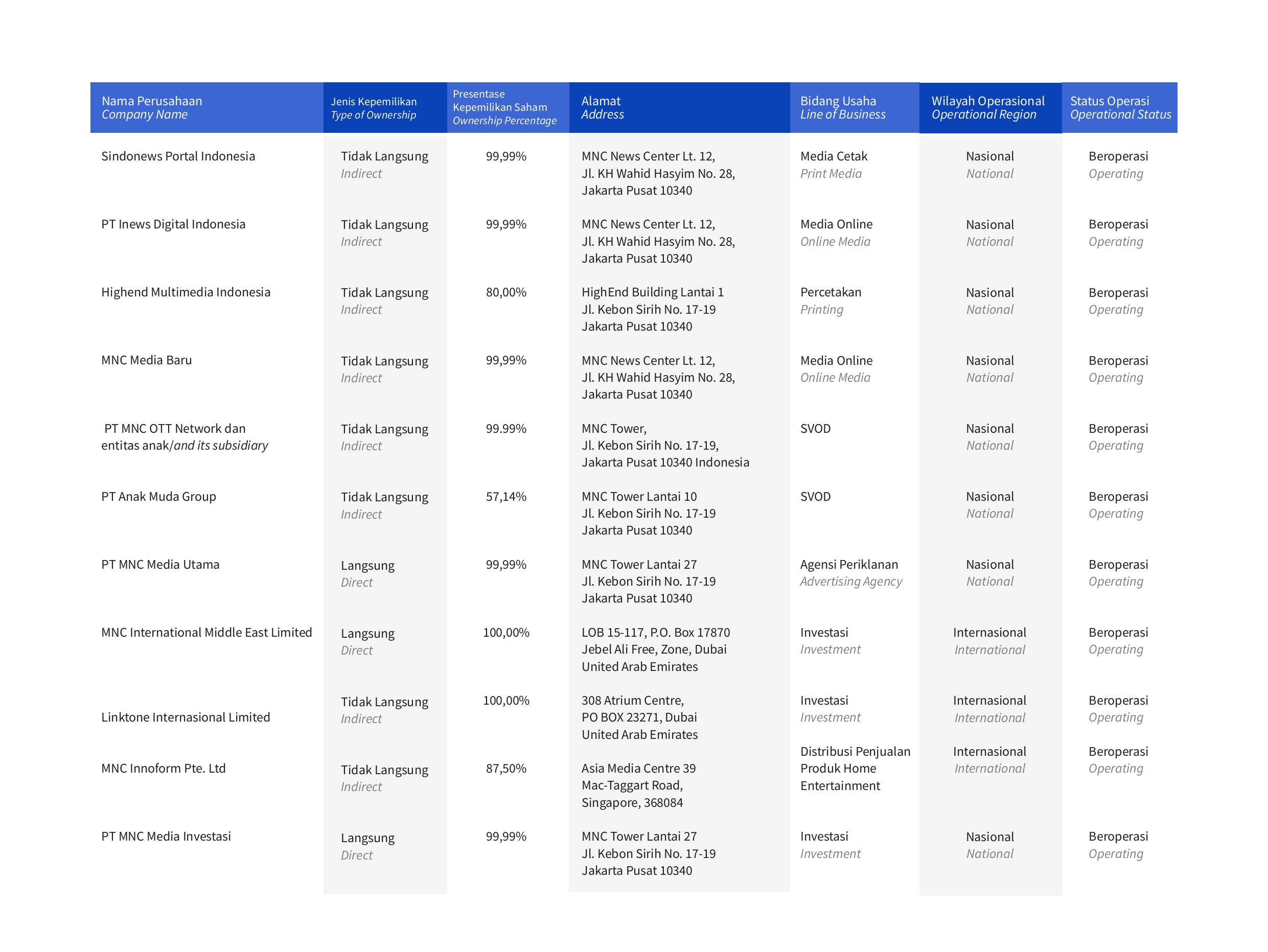Select Singapore, 368084 address line
This screenshot has height=952, width=1268.
632,803
